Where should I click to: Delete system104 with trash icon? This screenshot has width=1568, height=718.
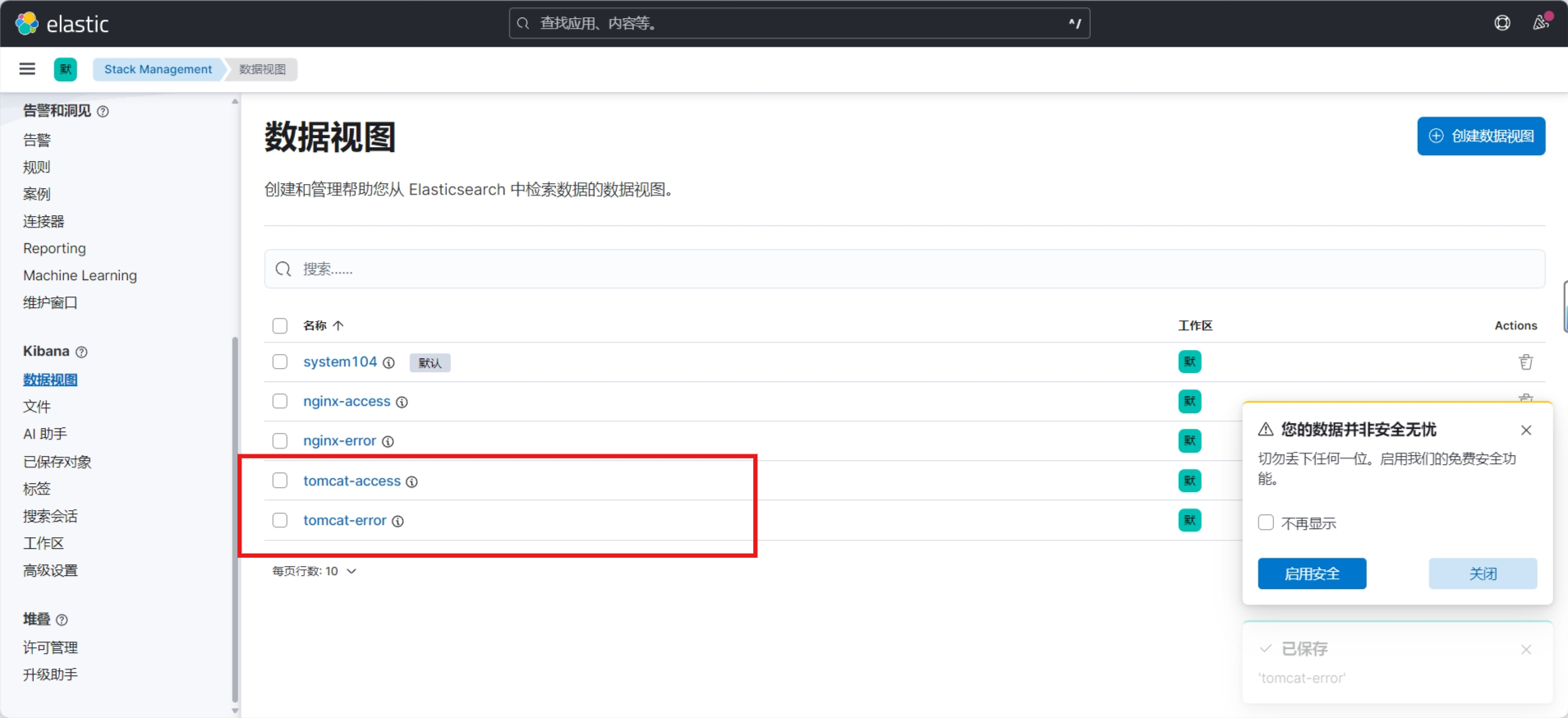click(x=1526, y=362)
